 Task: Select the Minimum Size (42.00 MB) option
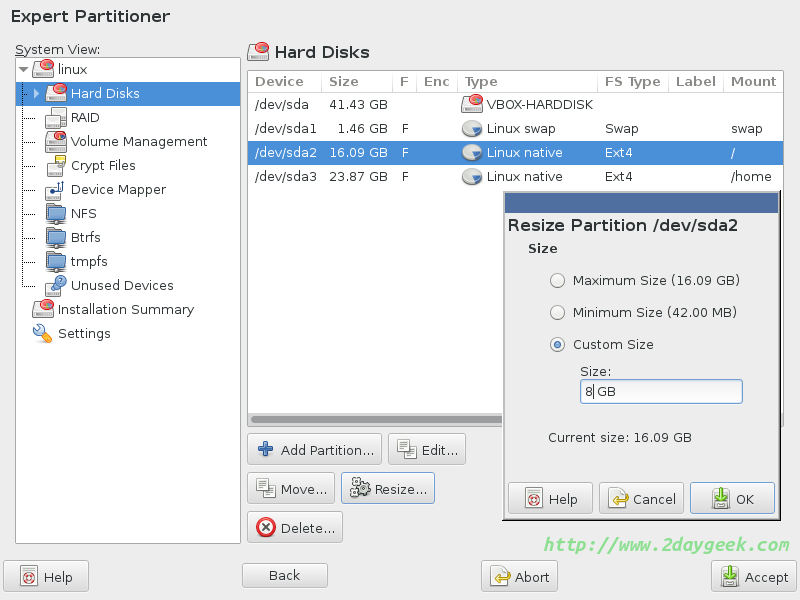click(557, 313)
